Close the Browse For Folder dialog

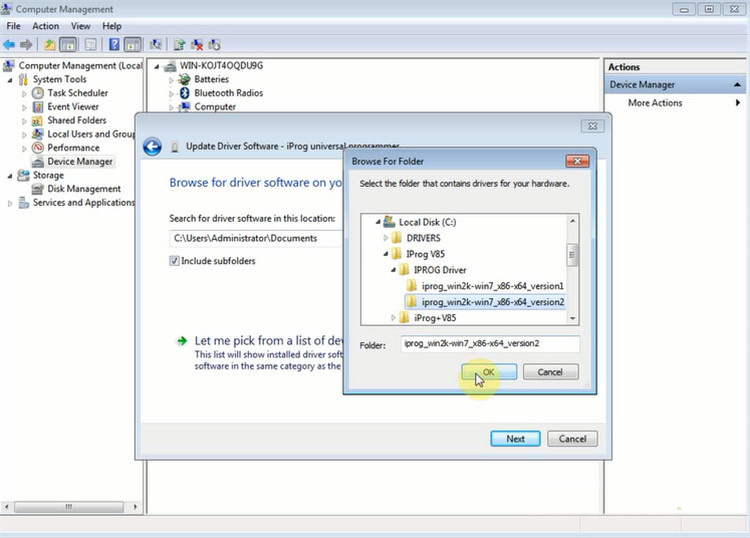point(577,161)
